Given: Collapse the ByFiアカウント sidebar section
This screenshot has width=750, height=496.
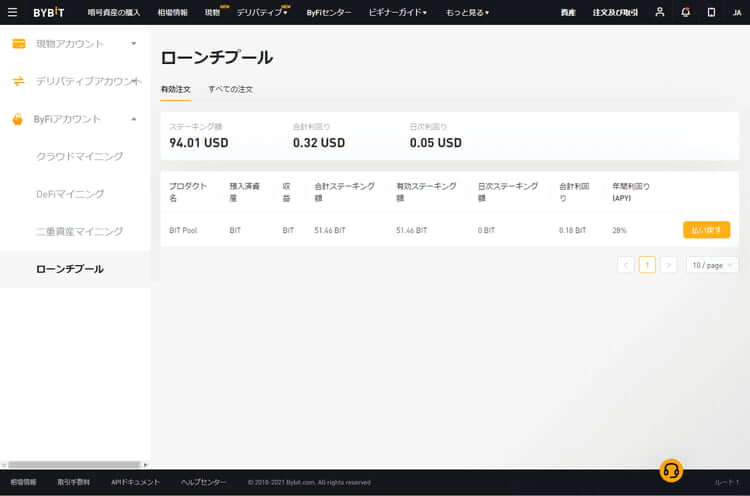Looking at the screenshot, I should (134, 119).
